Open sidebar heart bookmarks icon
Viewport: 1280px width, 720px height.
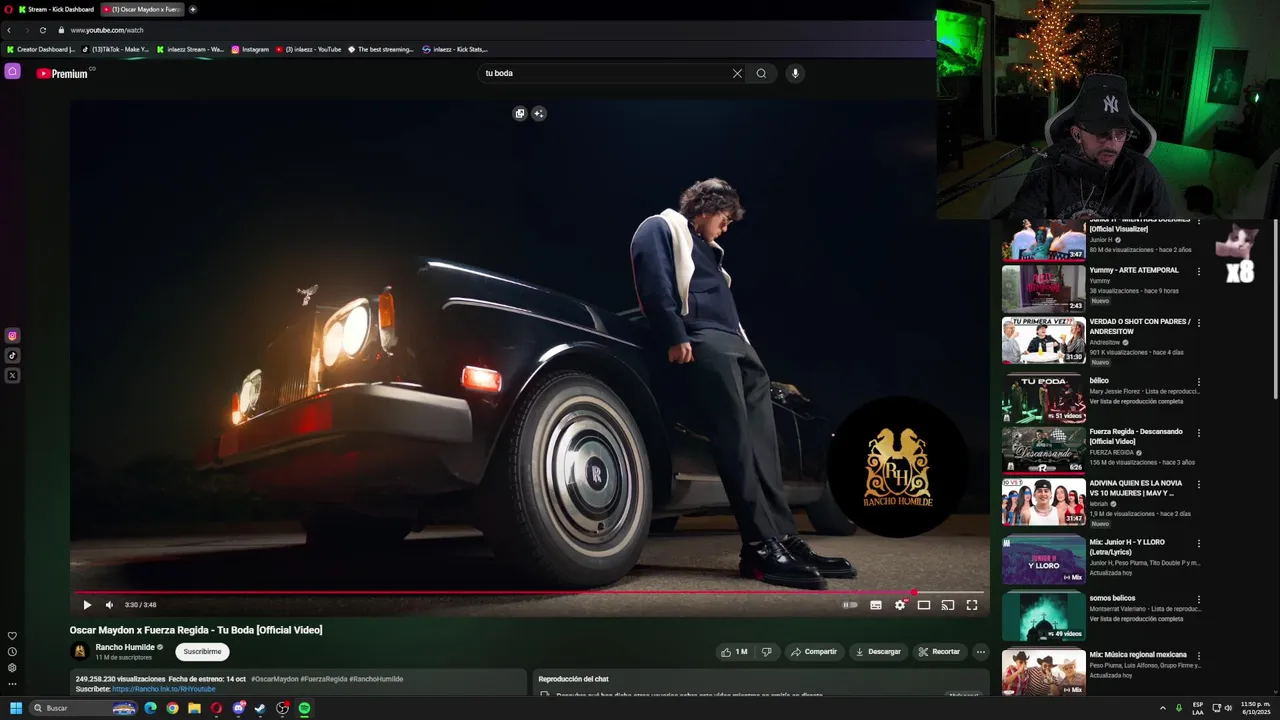(x=12, y=636)
